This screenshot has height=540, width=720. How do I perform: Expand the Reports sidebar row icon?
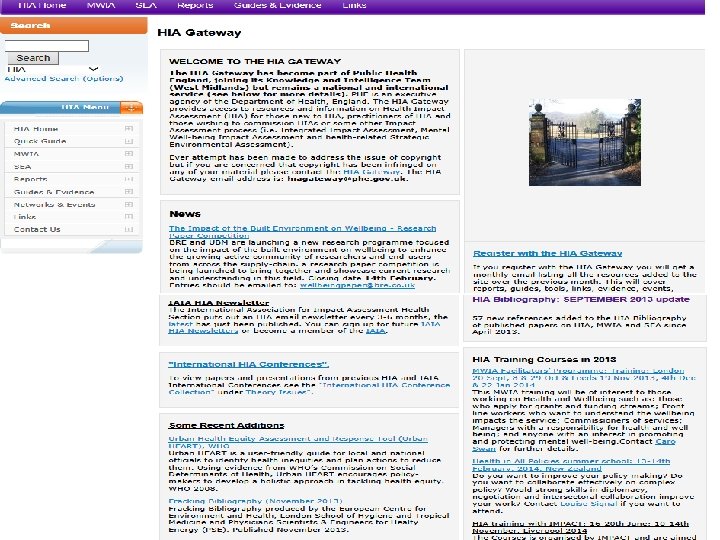tap(129, 179)
